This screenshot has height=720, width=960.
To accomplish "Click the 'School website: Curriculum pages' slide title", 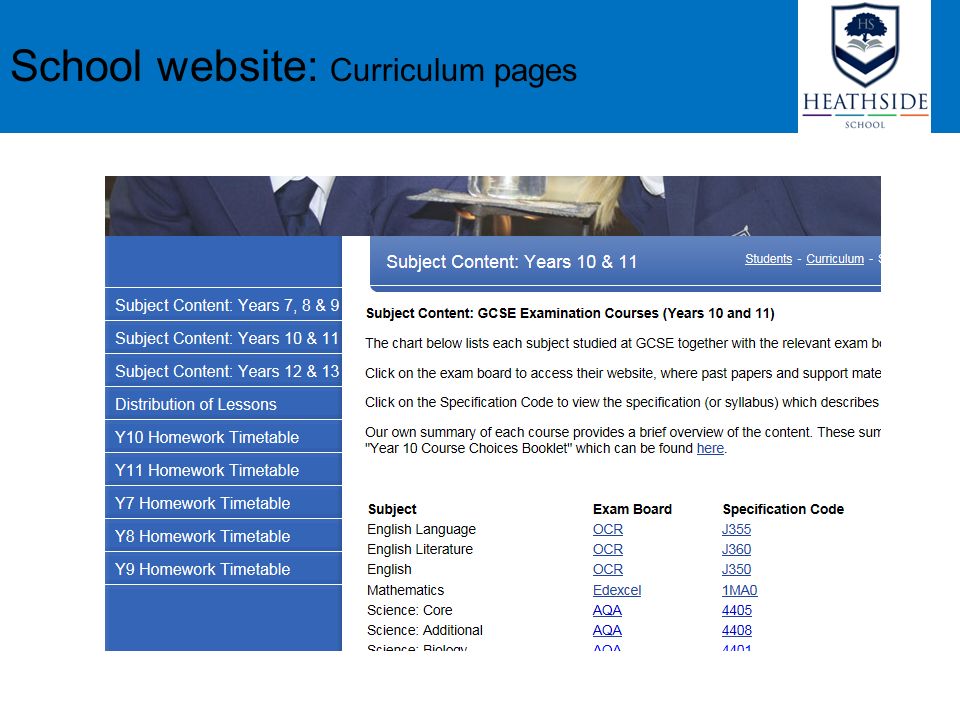I will click(x=294, y=66).
